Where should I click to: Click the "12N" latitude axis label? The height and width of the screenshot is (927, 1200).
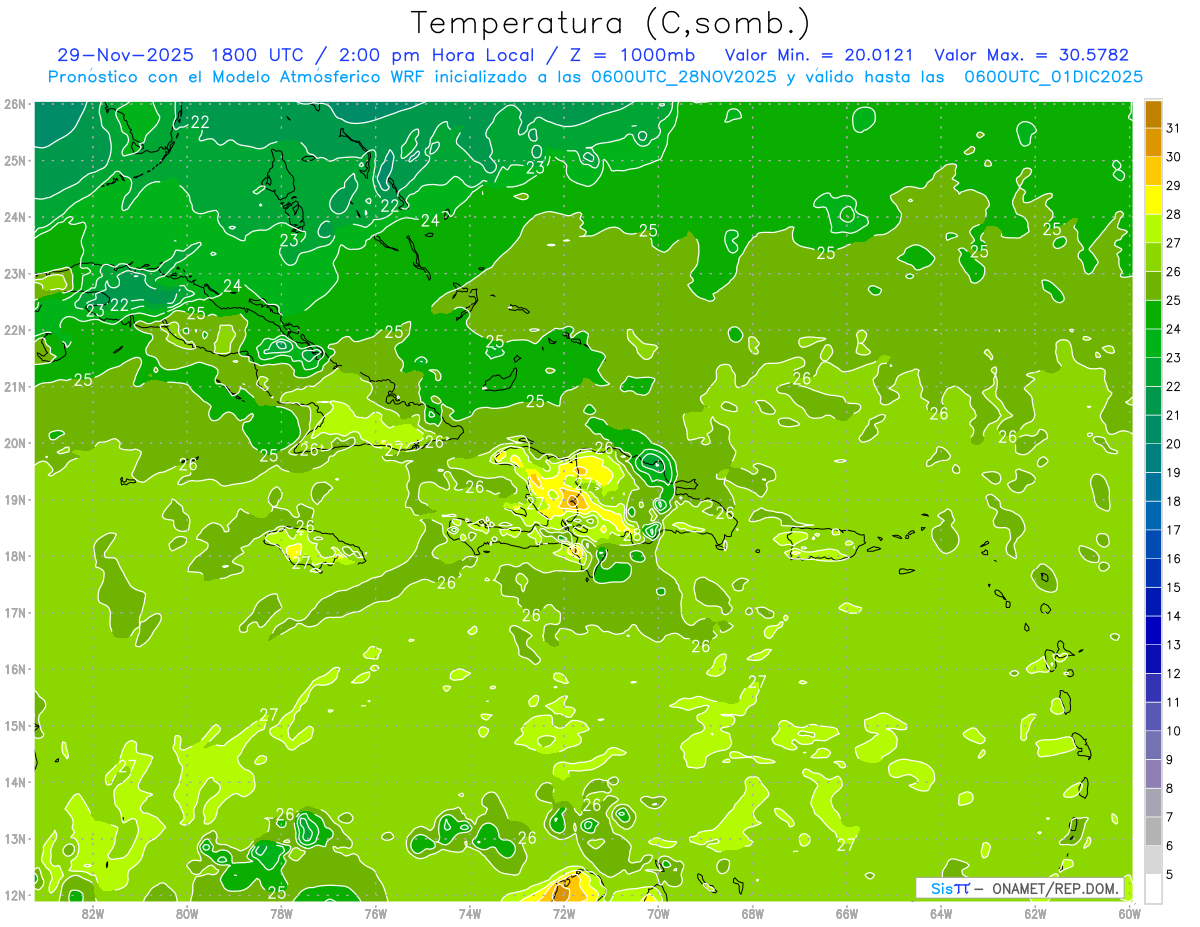tap(14, 895)
